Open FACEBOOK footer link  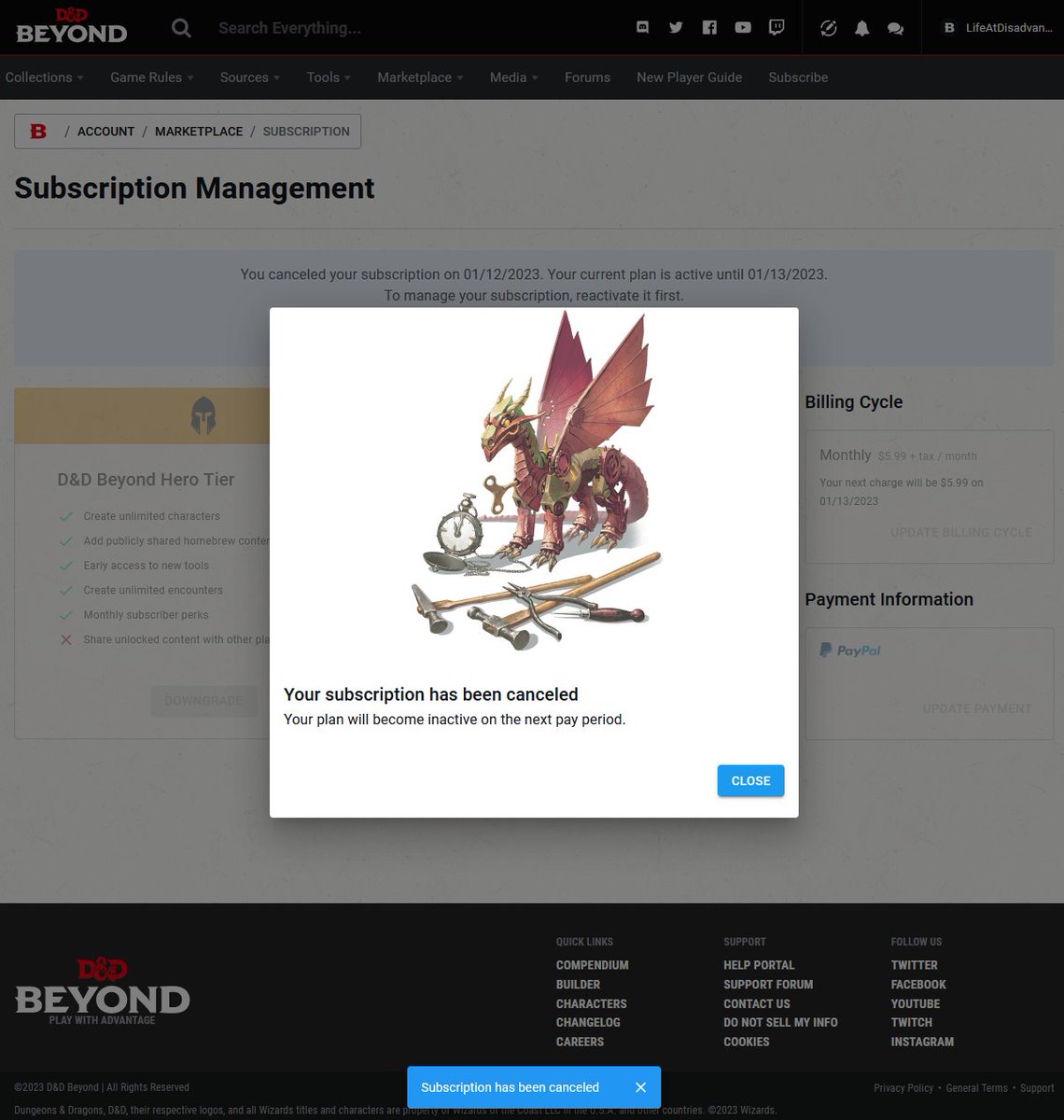coord(918,985)
